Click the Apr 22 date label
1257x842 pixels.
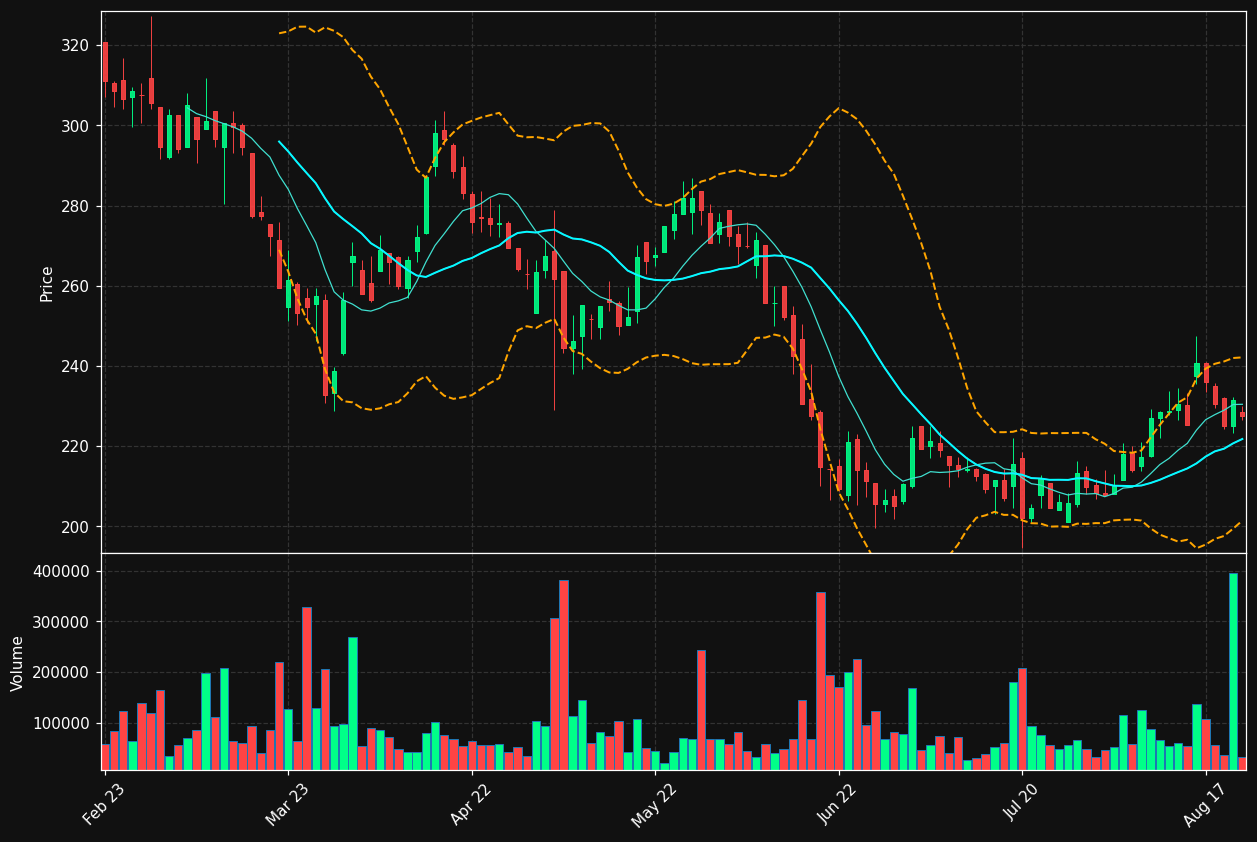point(471,803)
